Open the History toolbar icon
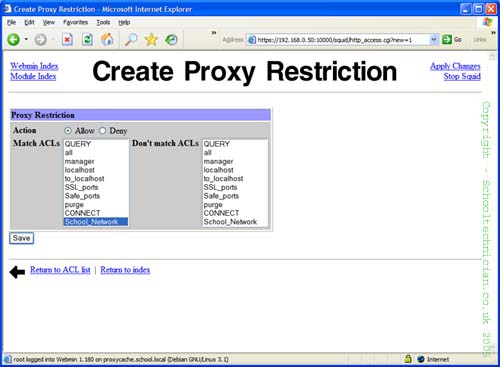500x367 pixels. (171, 40)
